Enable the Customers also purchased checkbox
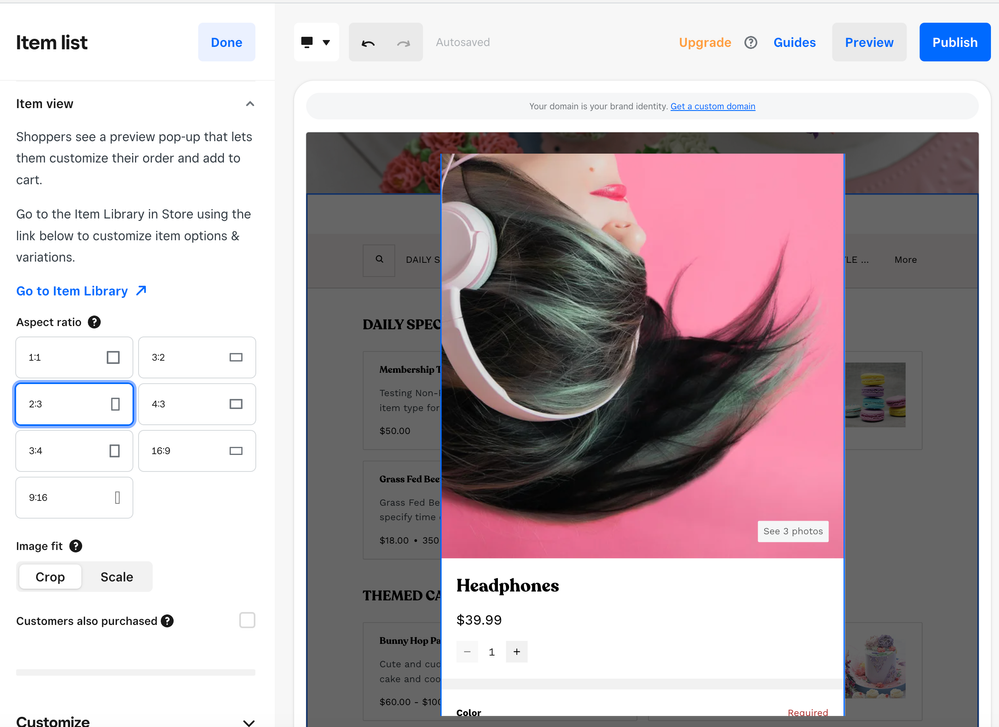Viewport: 999px width, 727px height. coord(247,621)
